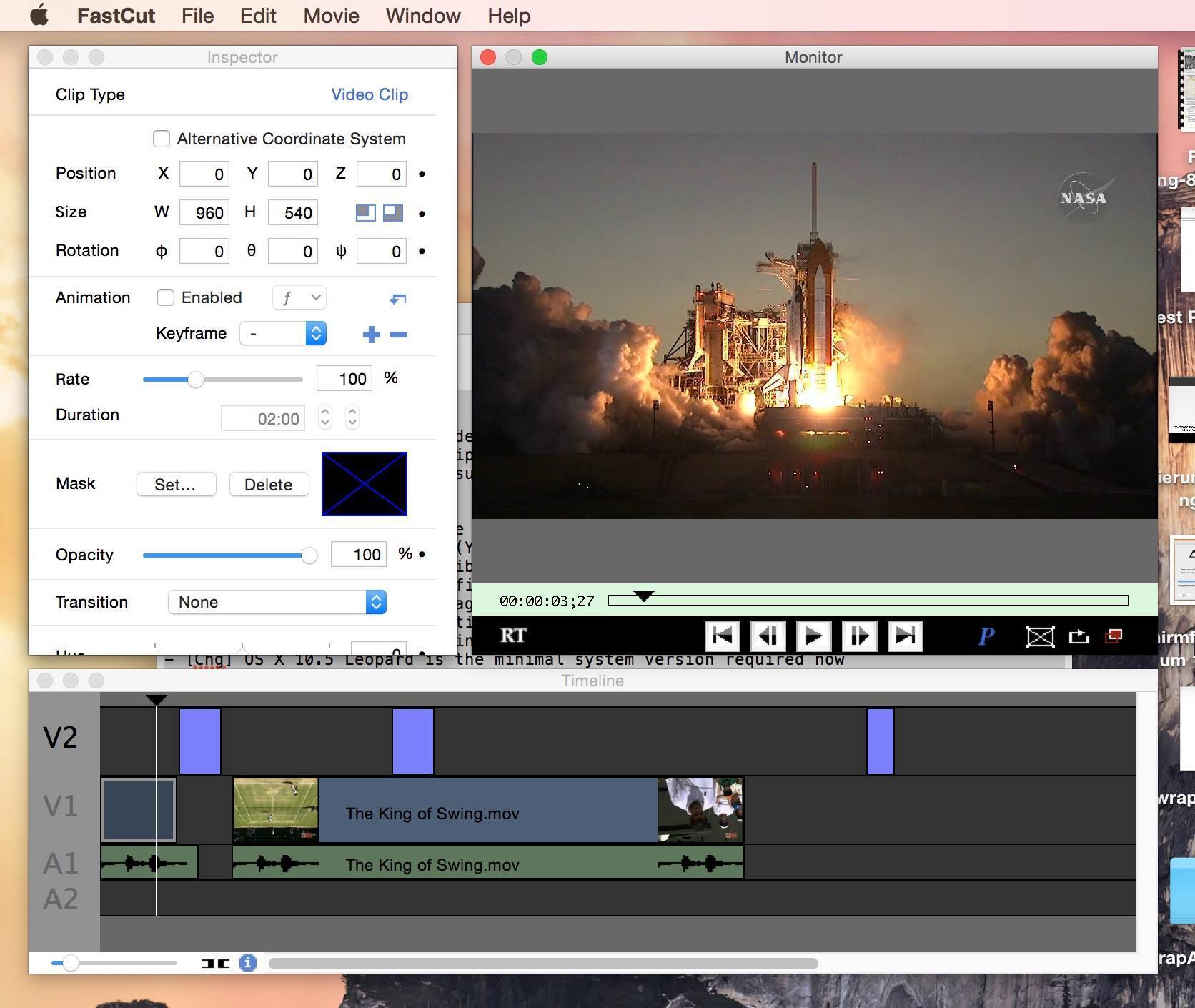The height and width of the screenshot is (1008, 1195).
Task: Click the Mask Set... button
Action: (176, 484)
